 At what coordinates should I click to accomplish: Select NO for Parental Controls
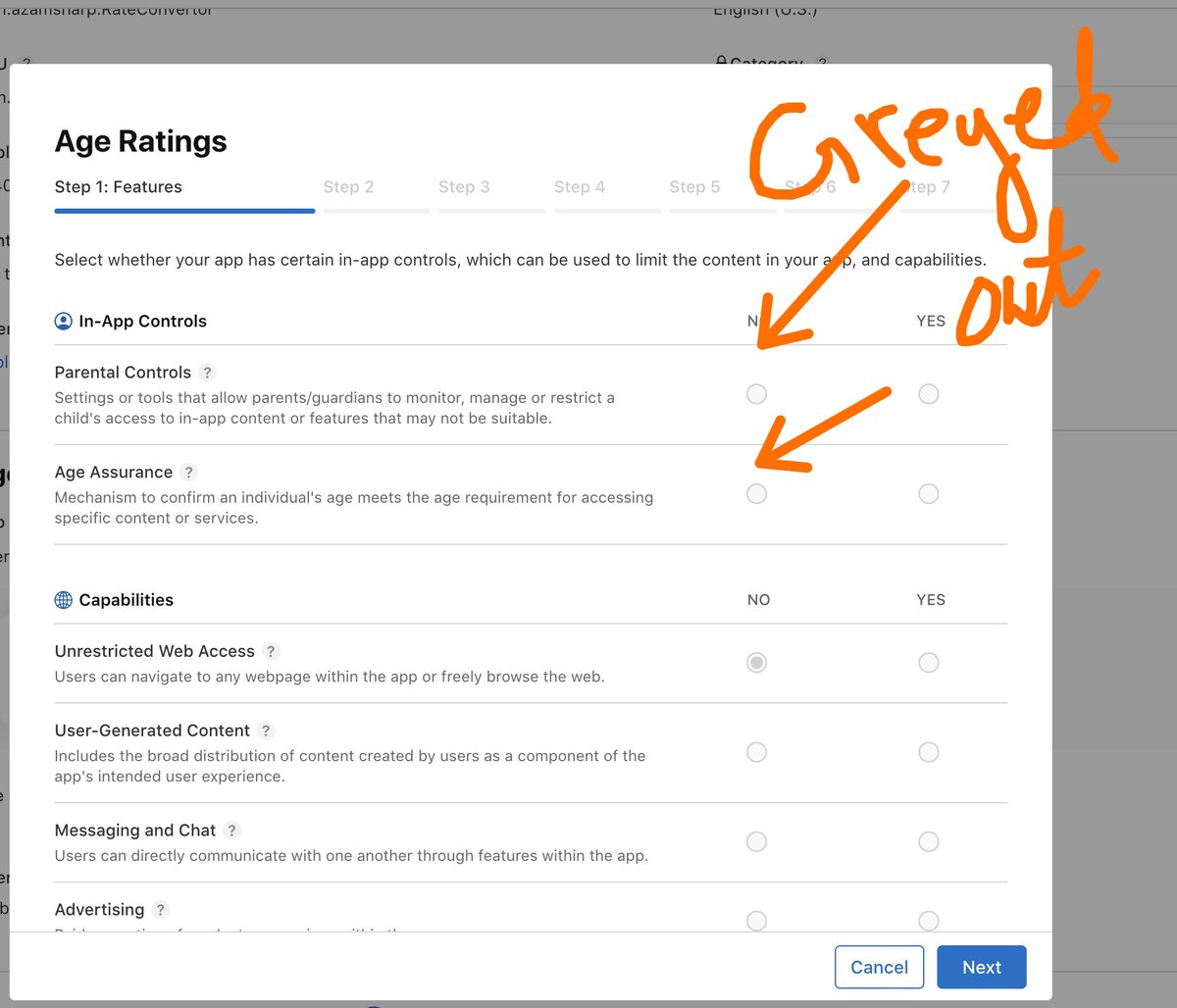(756, 394)
